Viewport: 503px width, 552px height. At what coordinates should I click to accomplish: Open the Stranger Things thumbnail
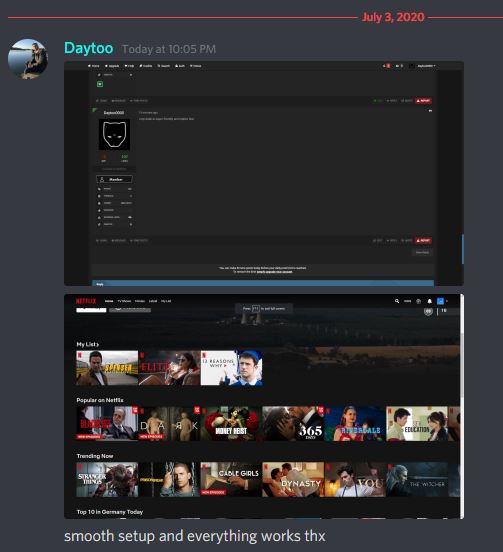pyautogui.click(x=107, y=479)
